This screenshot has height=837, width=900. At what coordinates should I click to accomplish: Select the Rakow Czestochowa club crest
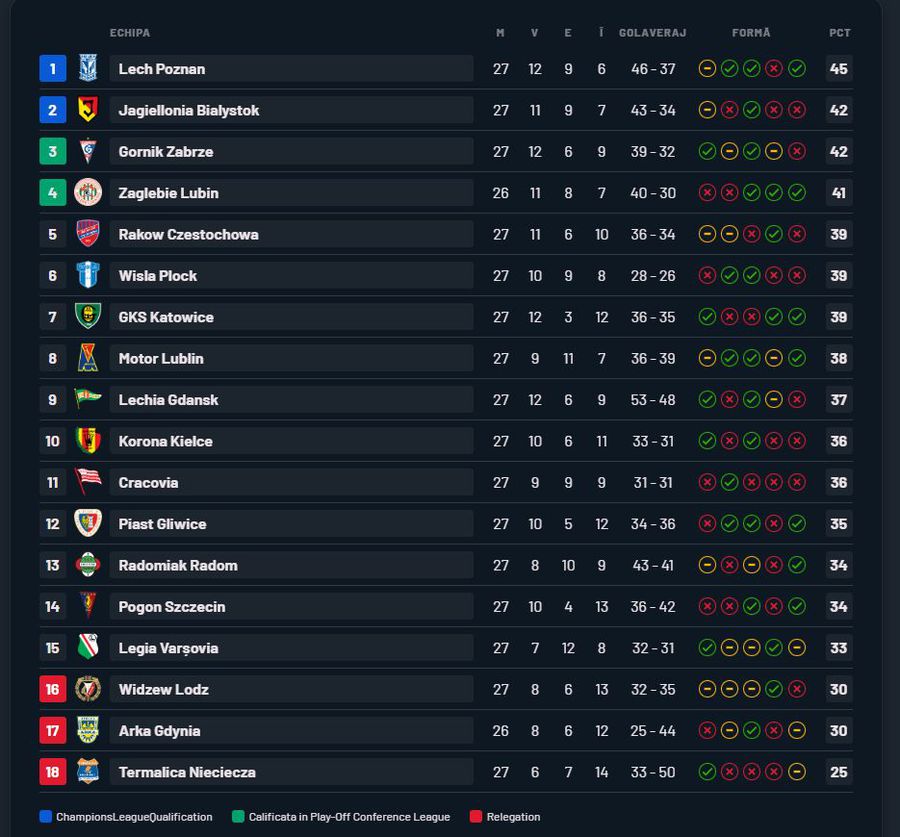88,234
